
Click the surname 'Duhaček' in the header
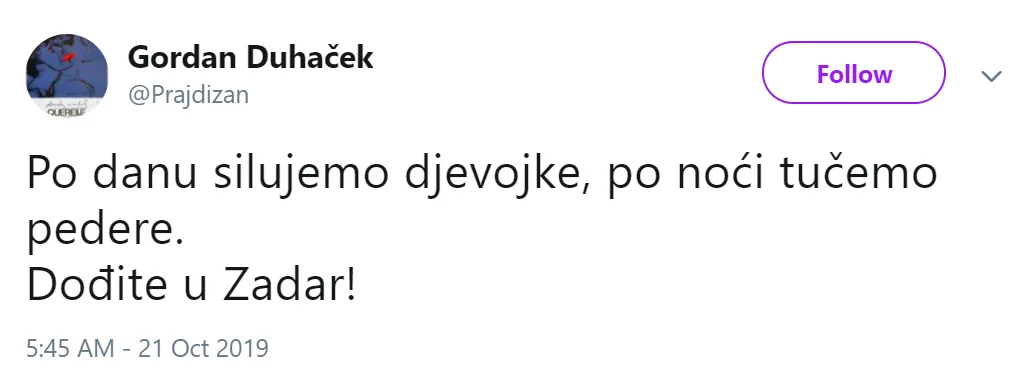click(x=310, y=57)
